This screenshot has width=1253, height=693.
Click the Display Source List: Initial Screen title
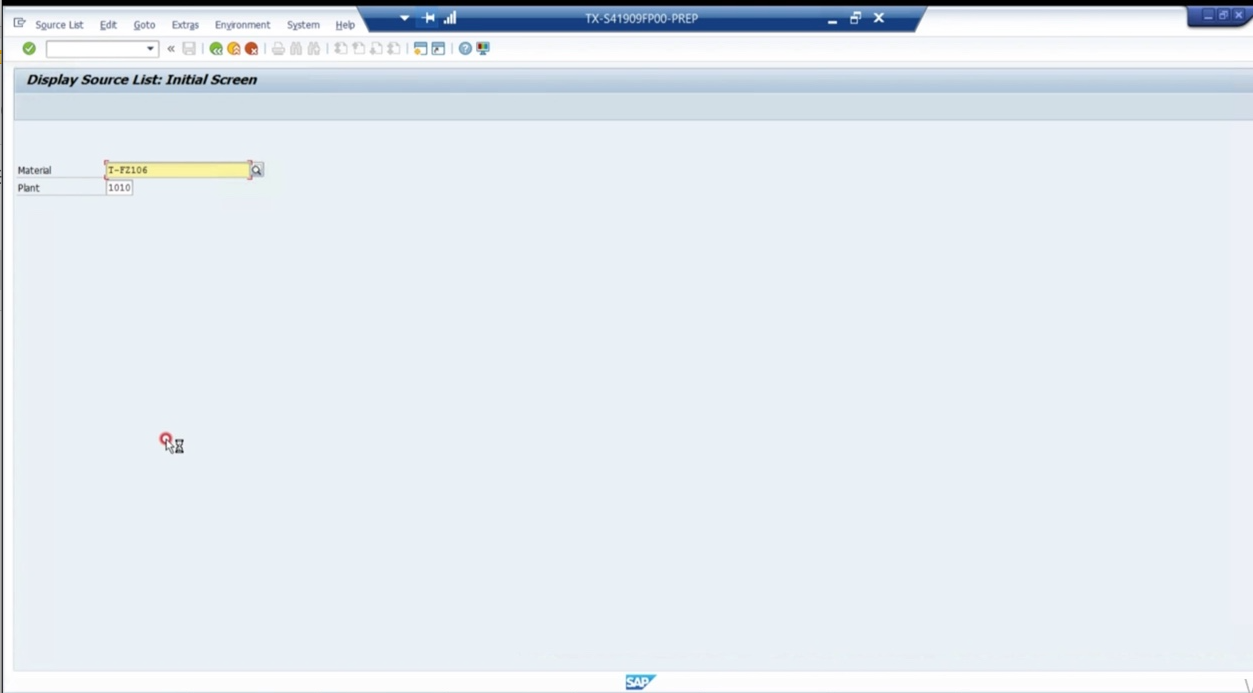pos(142,80)
